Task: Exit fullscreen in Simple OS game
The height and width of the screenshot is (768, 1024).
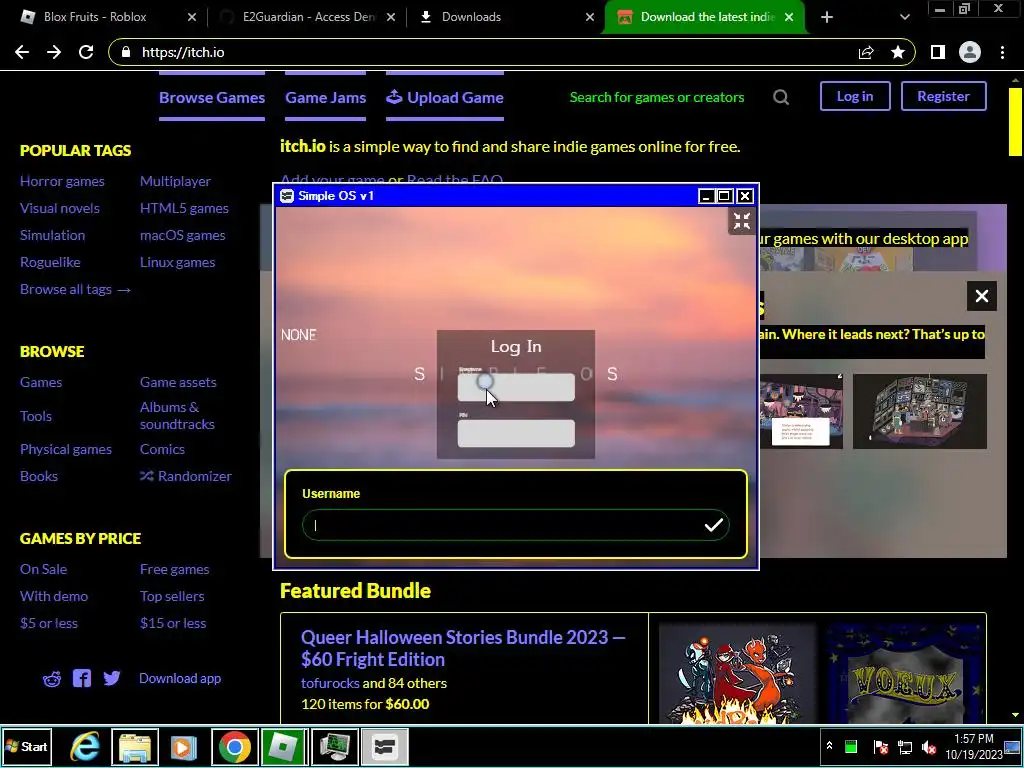Action: [742, 221]
